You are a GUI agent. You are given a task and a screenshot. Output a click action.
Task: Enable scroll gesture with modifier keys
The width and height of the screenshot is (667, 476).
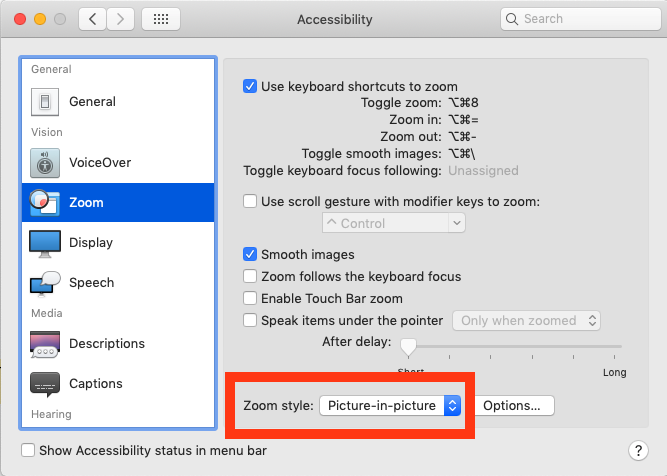[x=250, y=201]
